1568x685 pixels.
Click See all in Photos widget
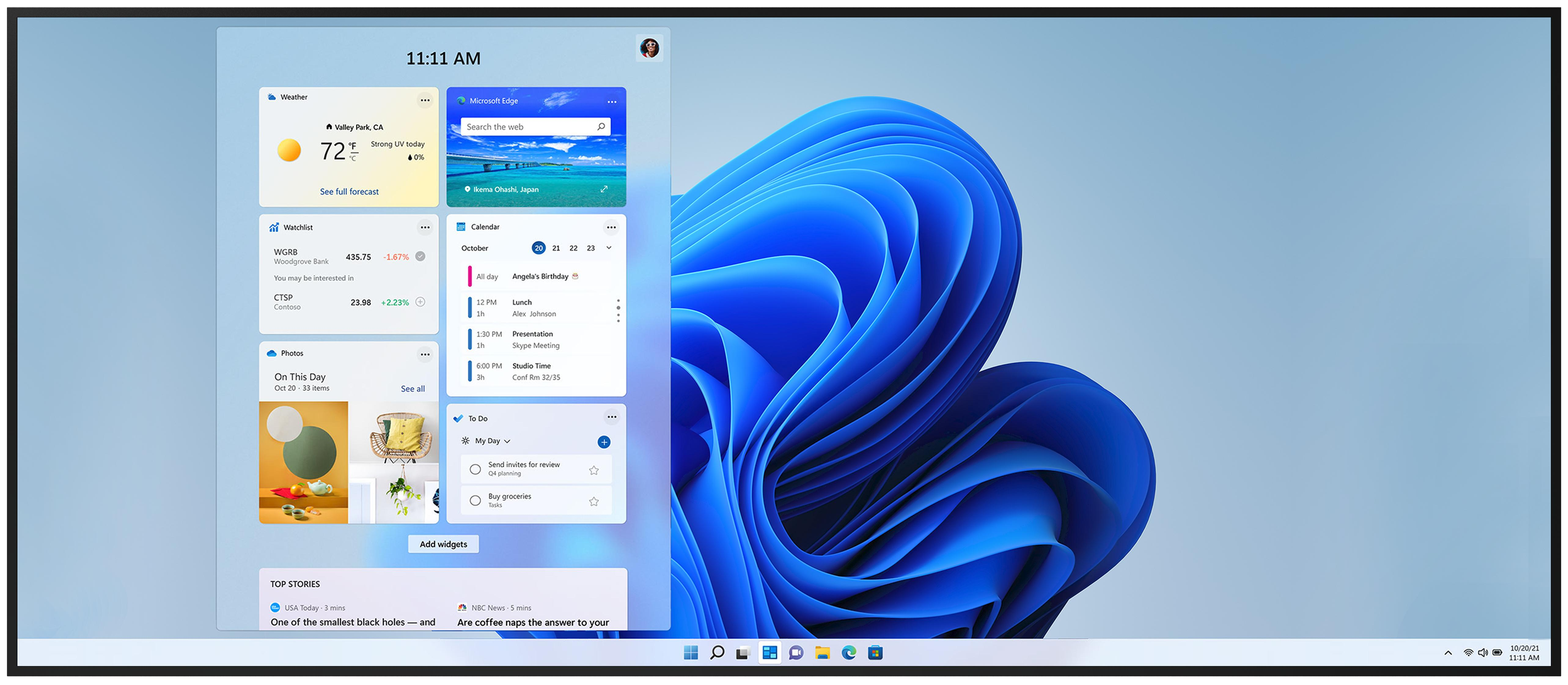tap(413, 389)
